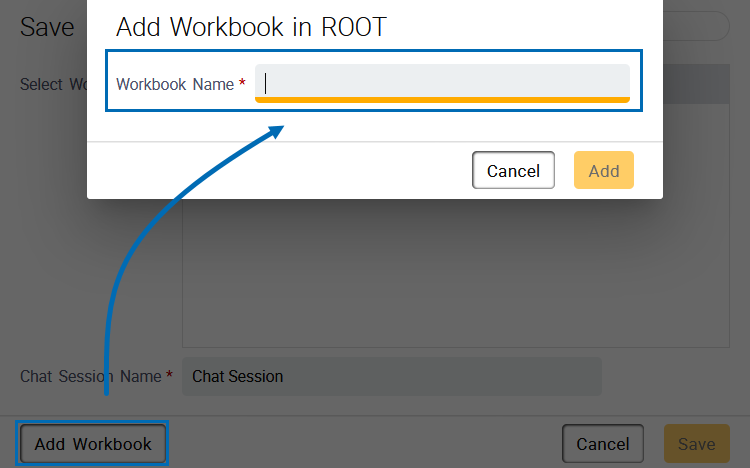The image size is (750, 468).
Task: Click the 'Add Workbook in ROOT' title
Action: coord(251,27)
